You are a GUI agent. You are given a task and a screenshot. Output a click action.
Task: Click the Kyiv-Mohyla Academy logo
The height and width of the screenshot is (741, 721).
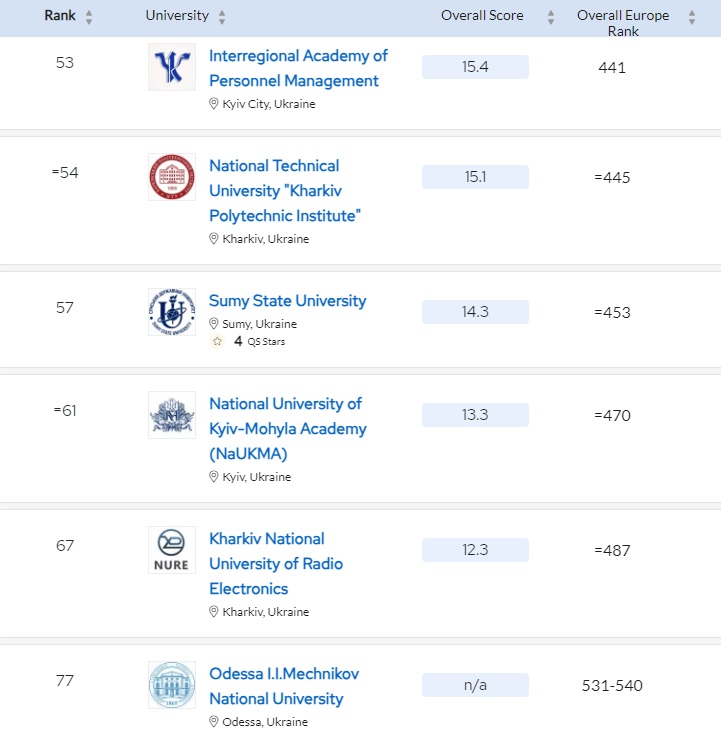click(171, 415)
